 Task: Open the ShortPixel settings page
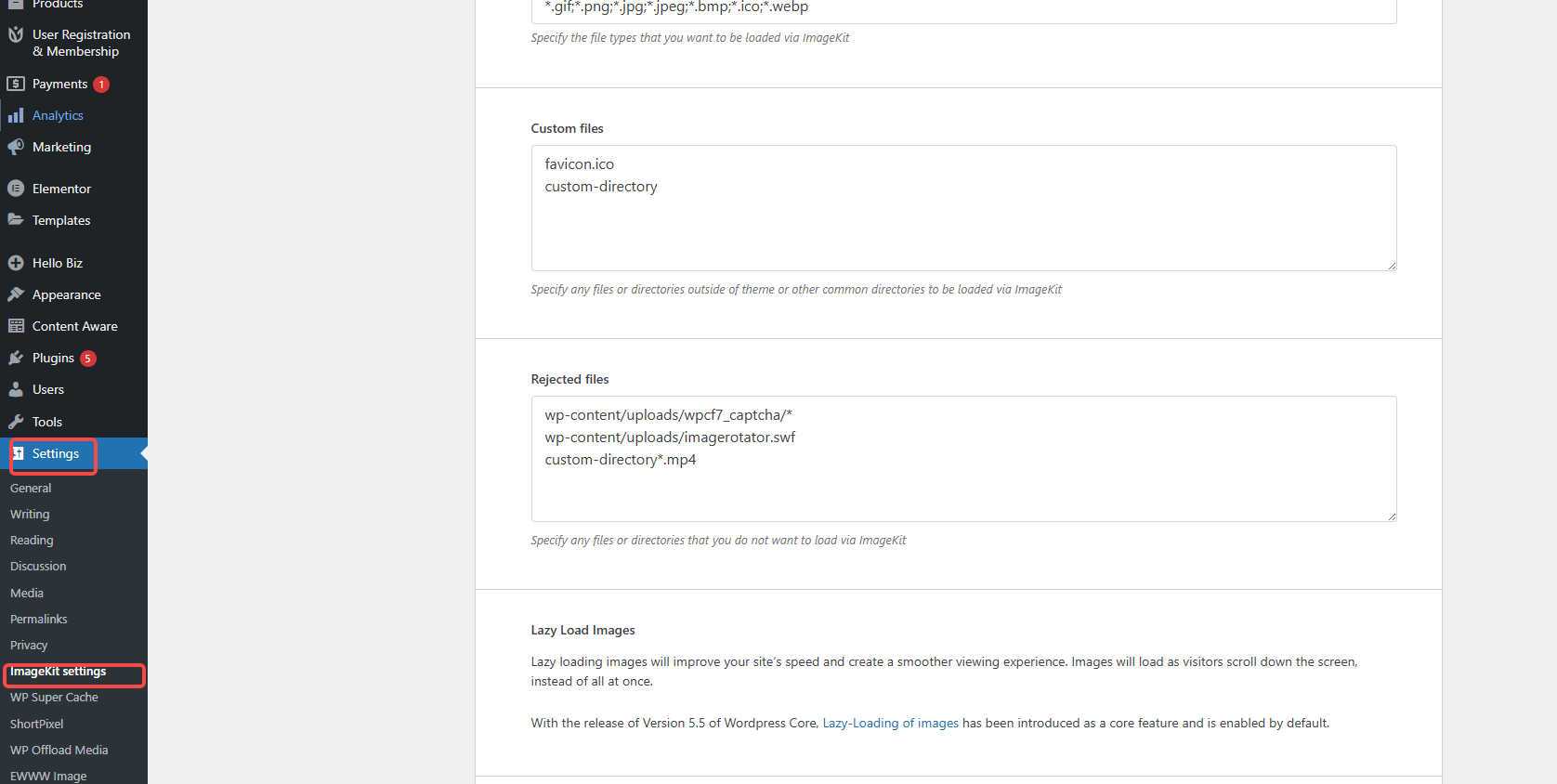[x=37, y=725]
